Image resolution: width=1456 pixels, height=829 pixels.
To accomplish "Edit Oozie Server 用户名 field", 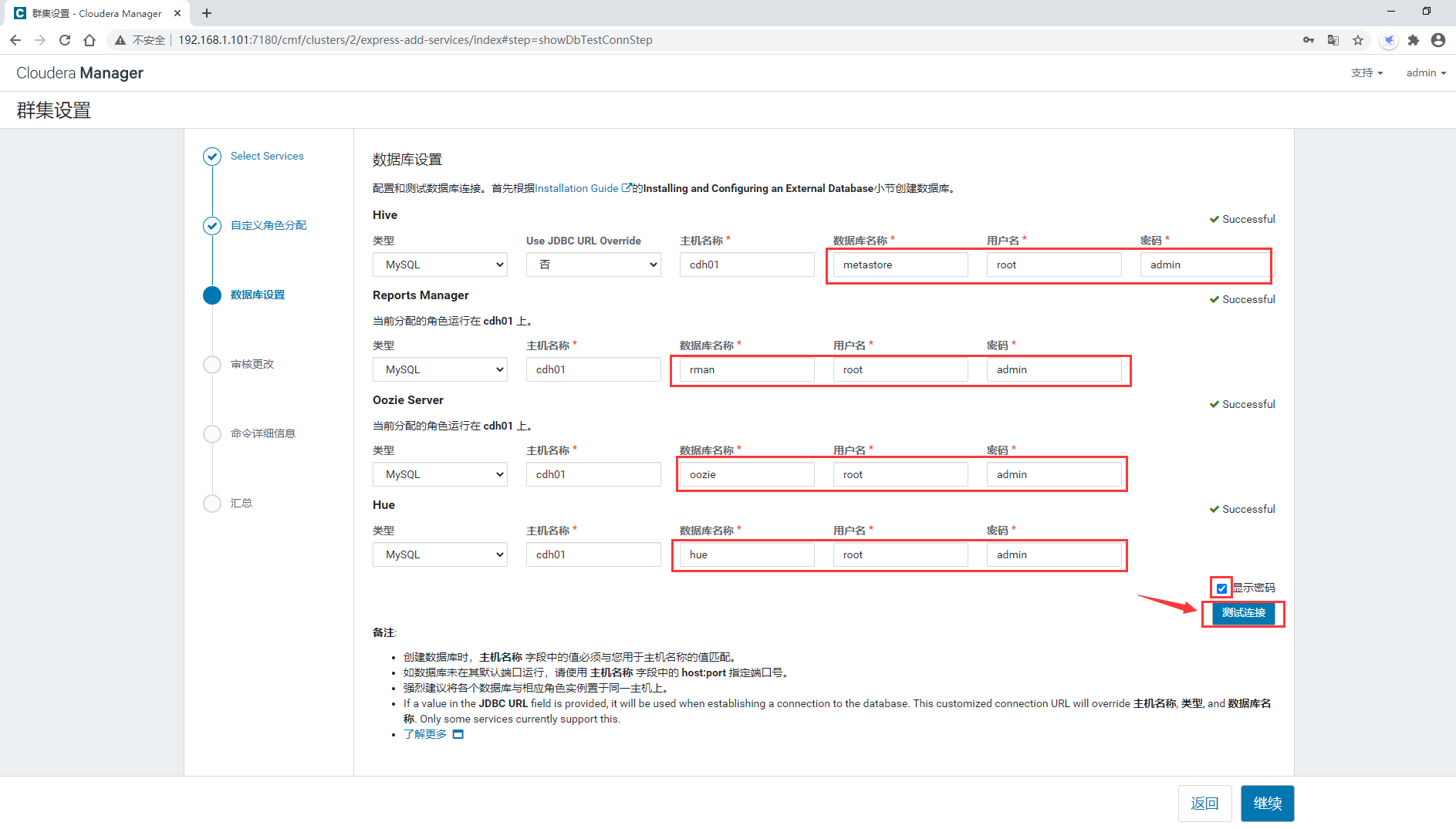I will click(900, 474).
